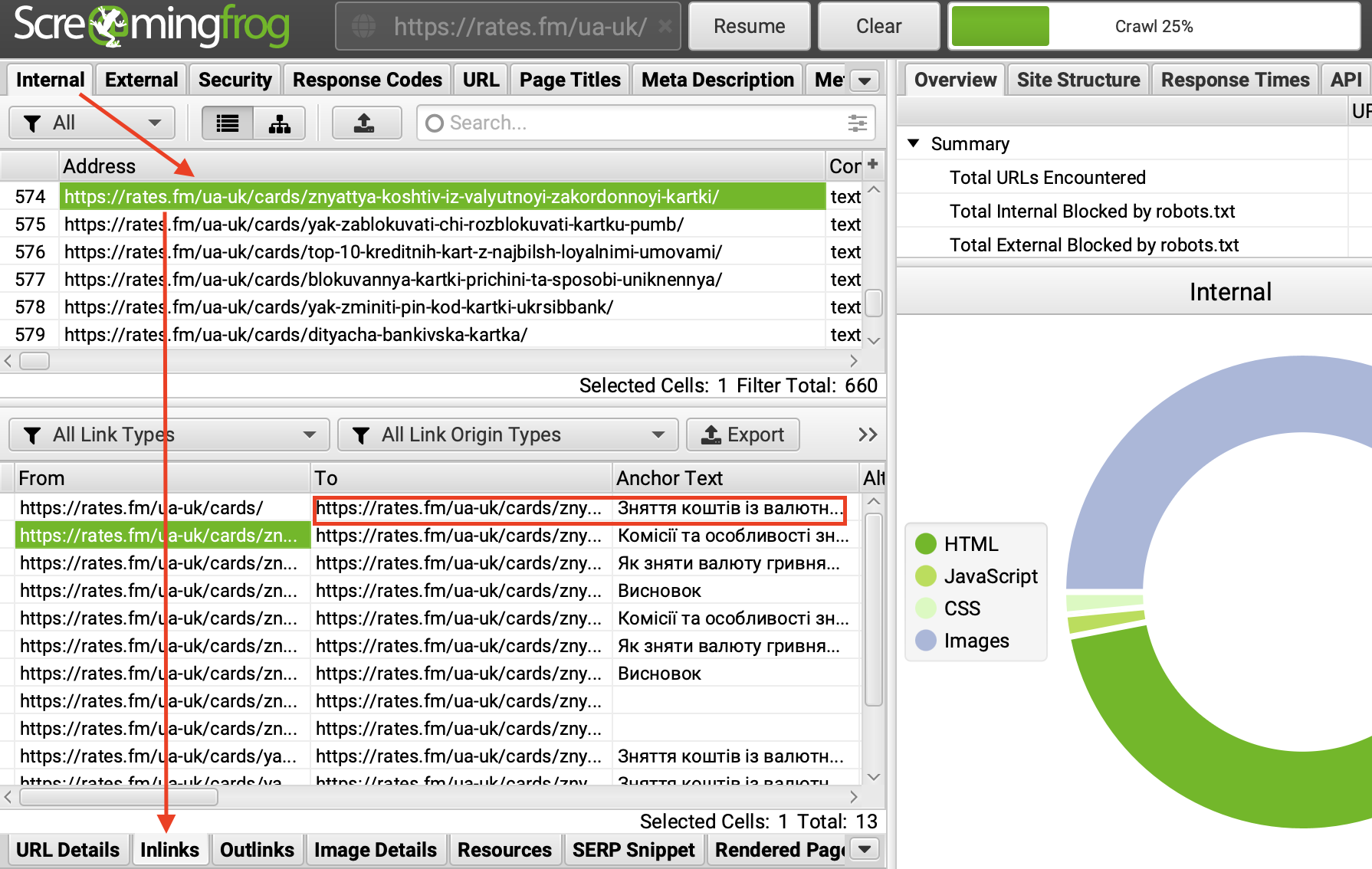Show more top tabs via overflow arrow
This screenshot has height=869, width=1372.
point(865,80)
